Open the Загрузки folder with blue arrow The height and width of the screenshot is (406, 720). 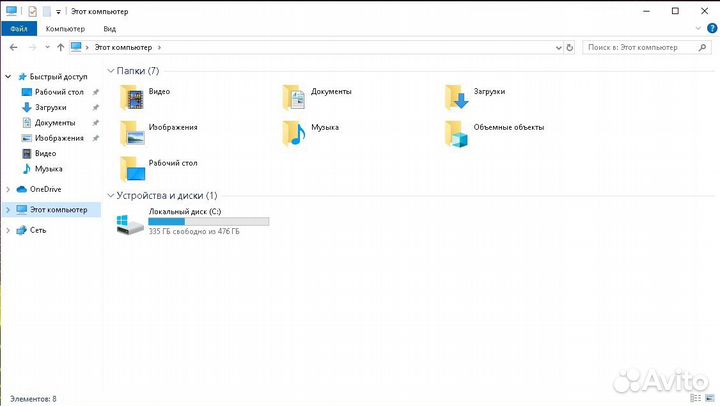coord(457,97)
